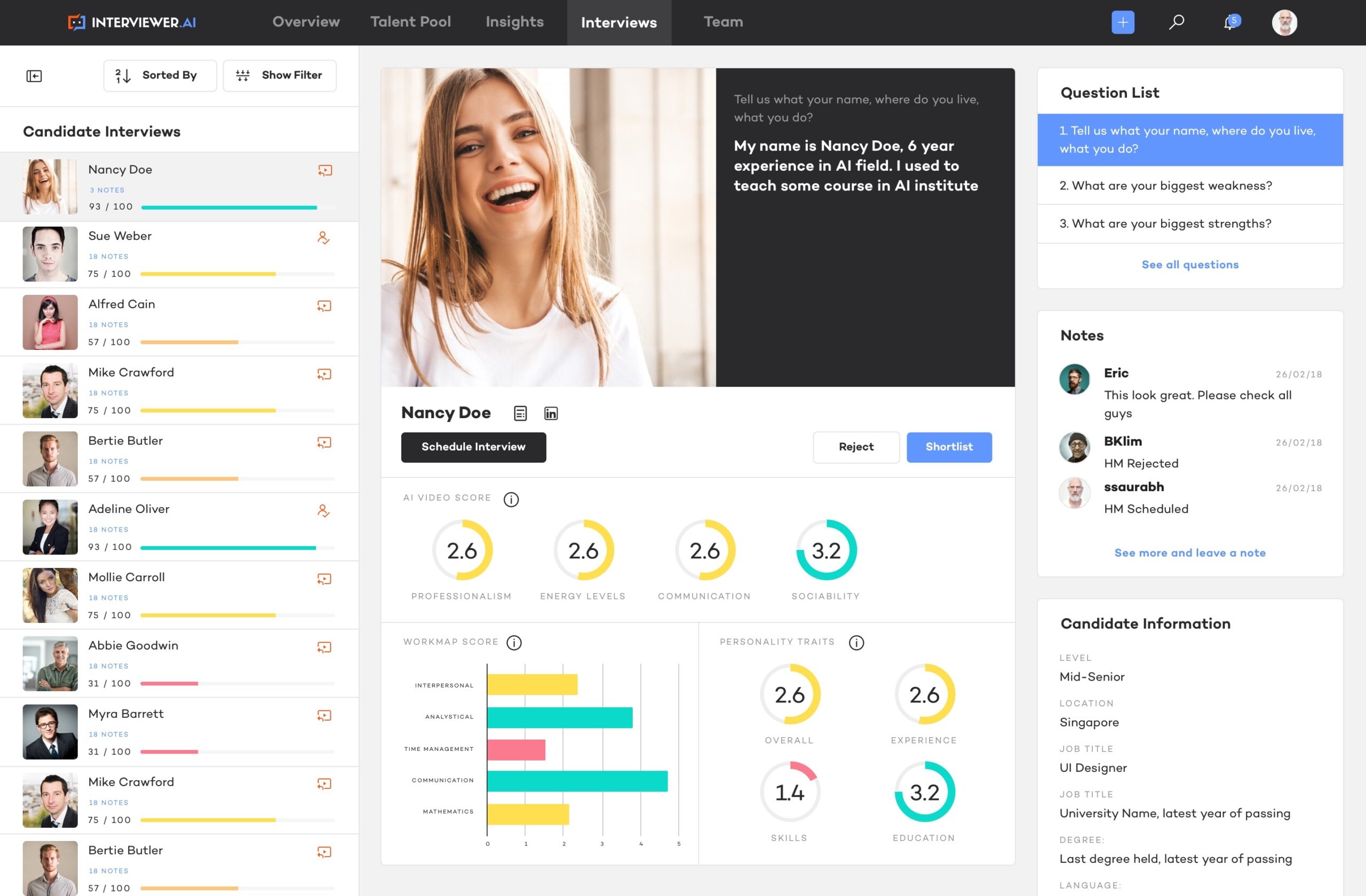Screen dimensions: 1366x896
Task: Open the Sorted By dropdown
Action: click(160, 75)
